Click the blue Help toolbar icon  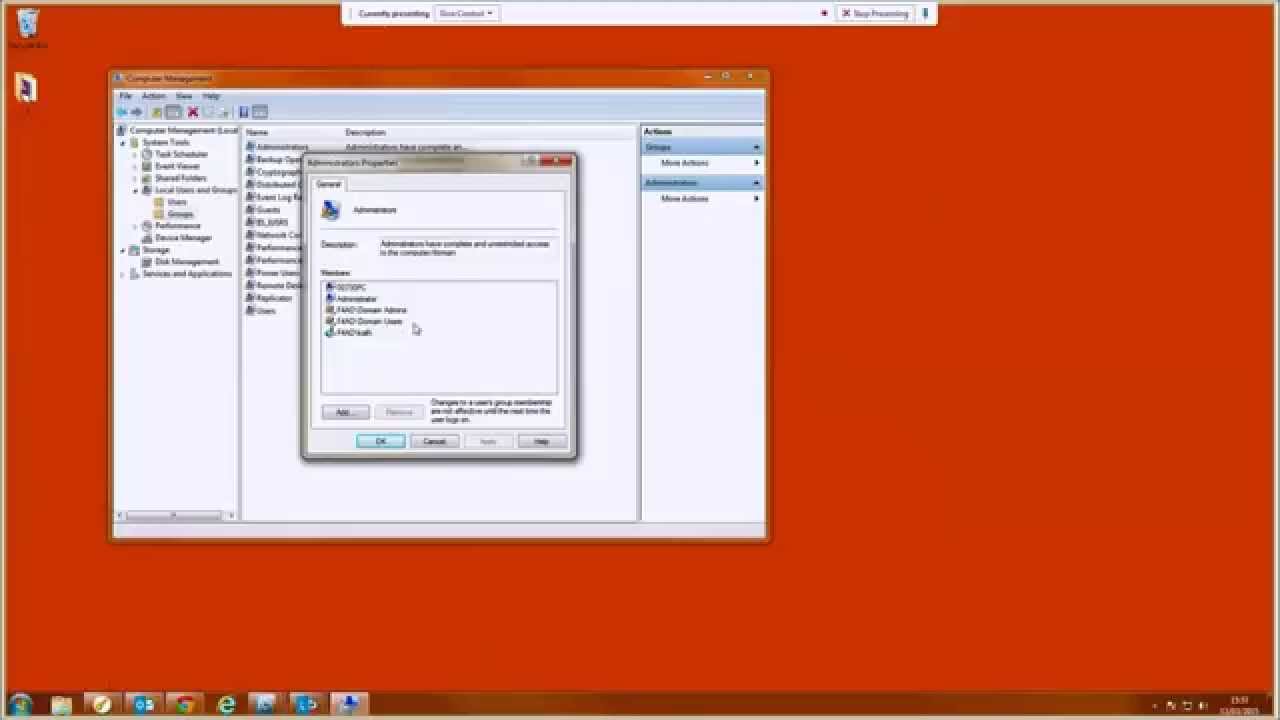coord(243,112)
